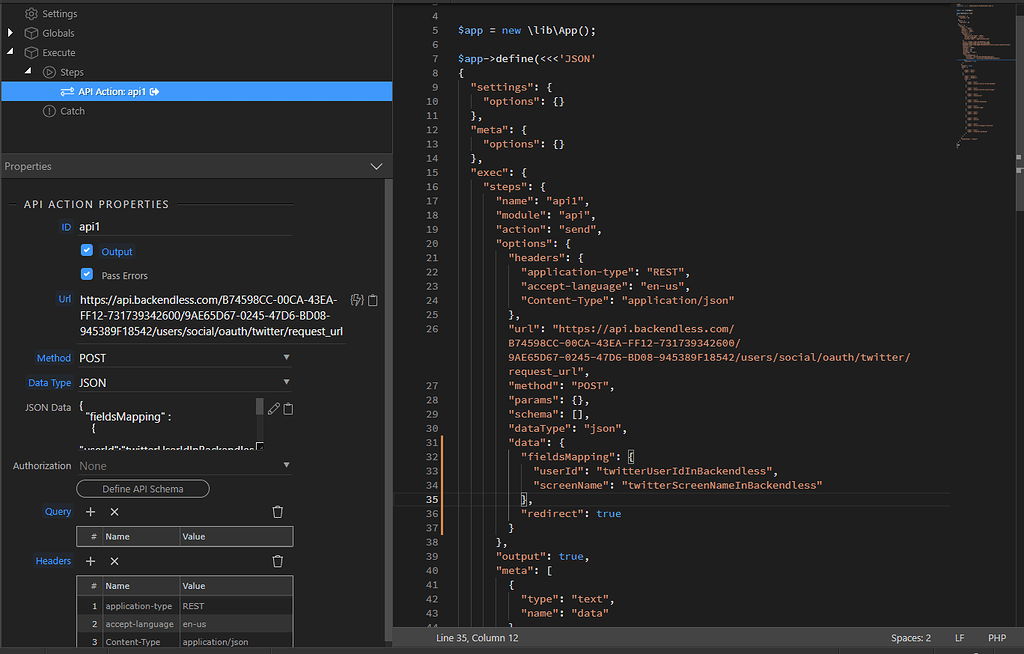Remove selected header with X icon

[114, 561]
